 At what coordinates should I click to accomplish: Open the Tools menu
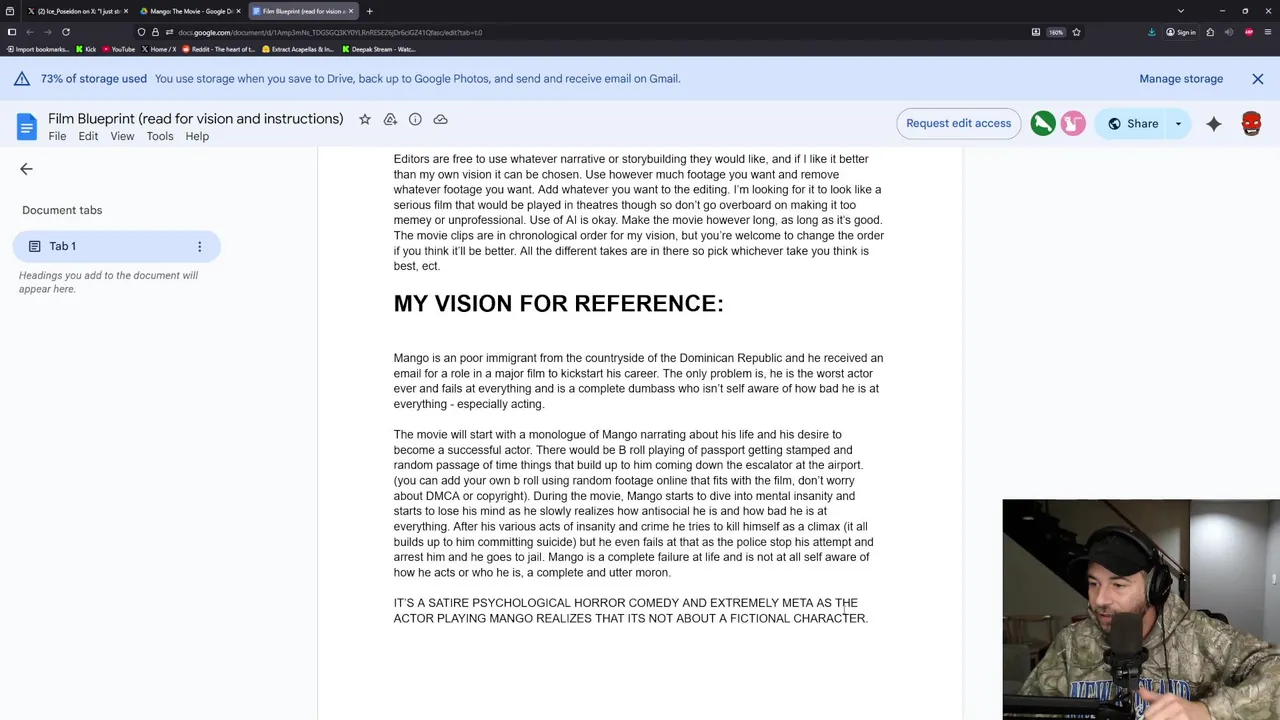point(160,137)
